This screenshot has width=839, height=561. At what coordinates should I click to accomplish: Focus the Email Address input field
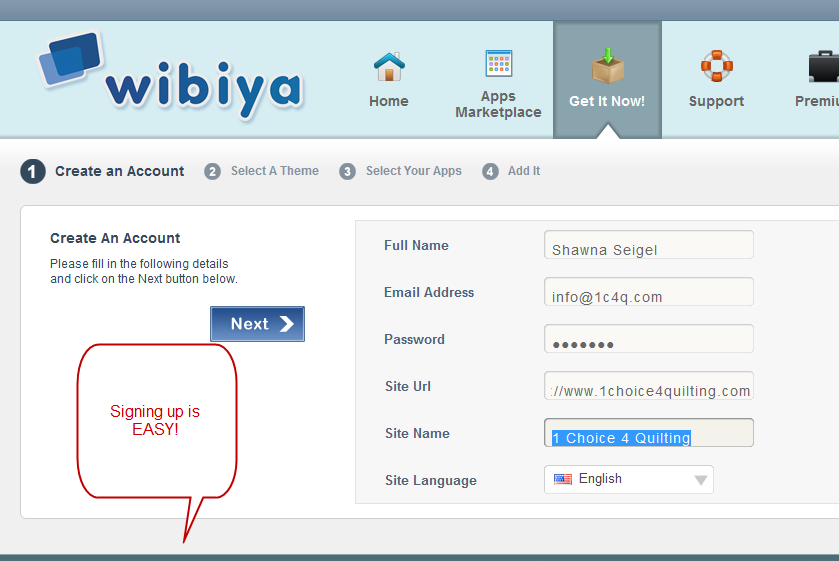[649, 292]
